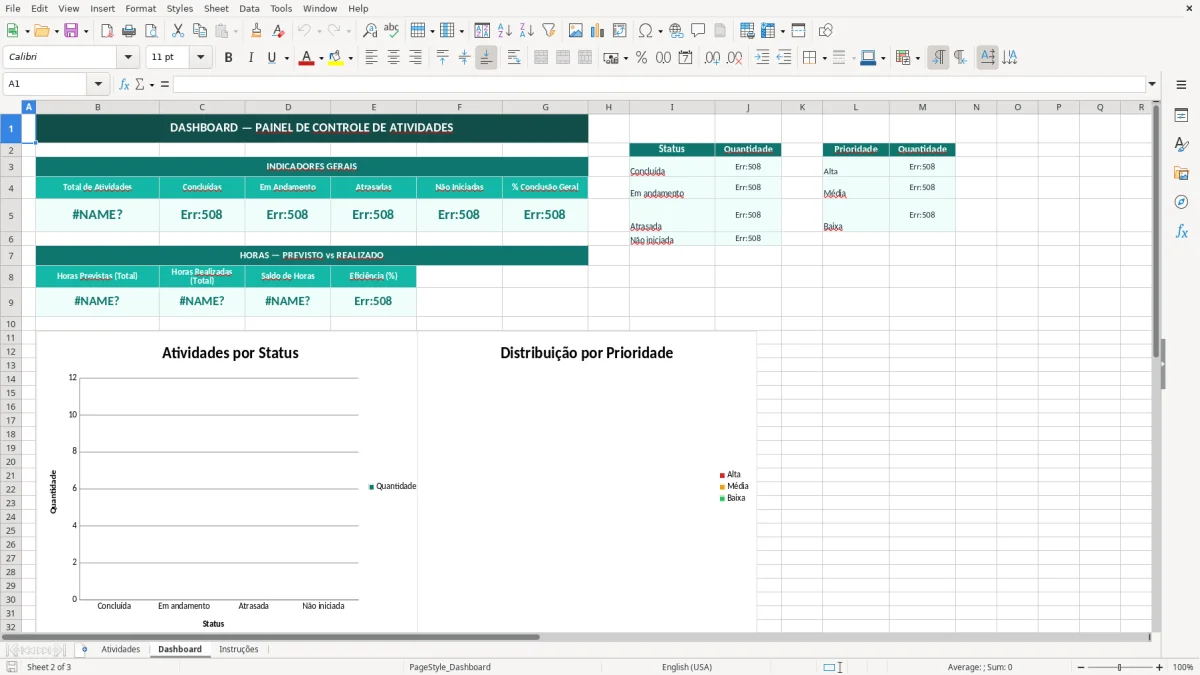This screenshot has height=675, width=1200.
Task: Click the Spelling check icon
Action: (392, 31)
